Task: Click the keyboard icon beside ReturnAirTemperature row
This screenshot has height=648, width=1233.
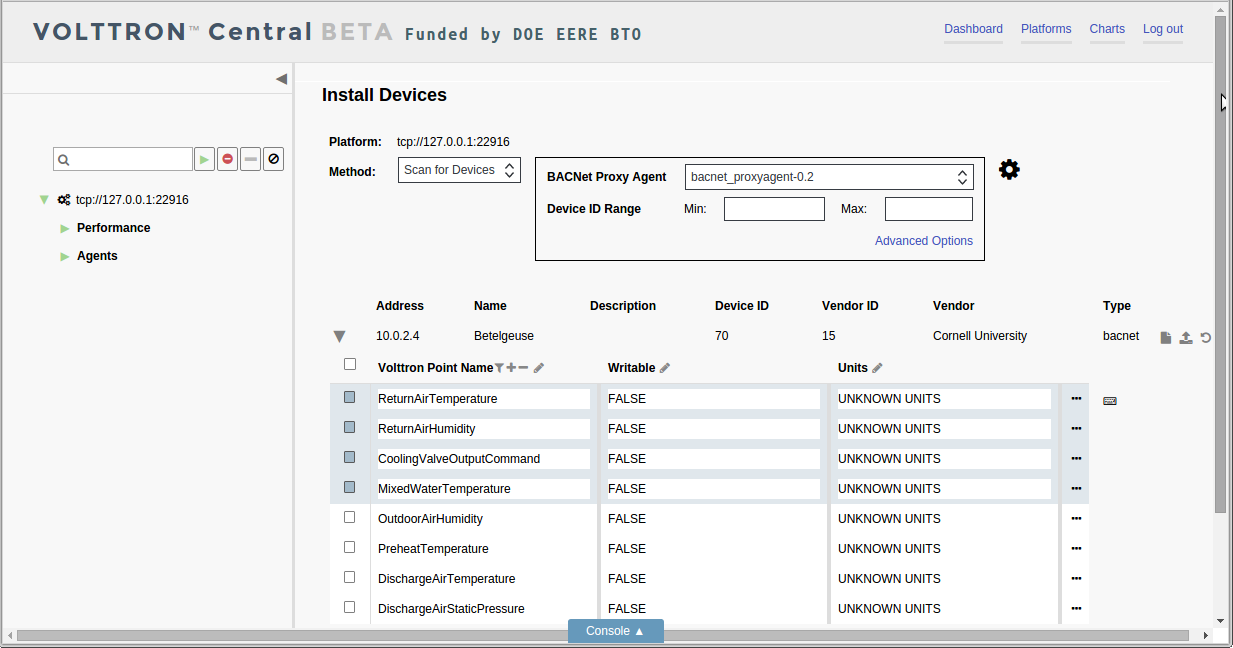Action: coord(1110,401)
